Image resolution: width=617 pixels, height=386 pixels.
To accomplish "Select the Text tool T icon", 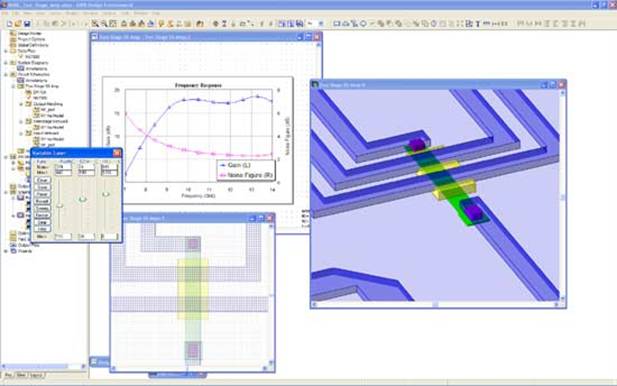I will [478, 24].
